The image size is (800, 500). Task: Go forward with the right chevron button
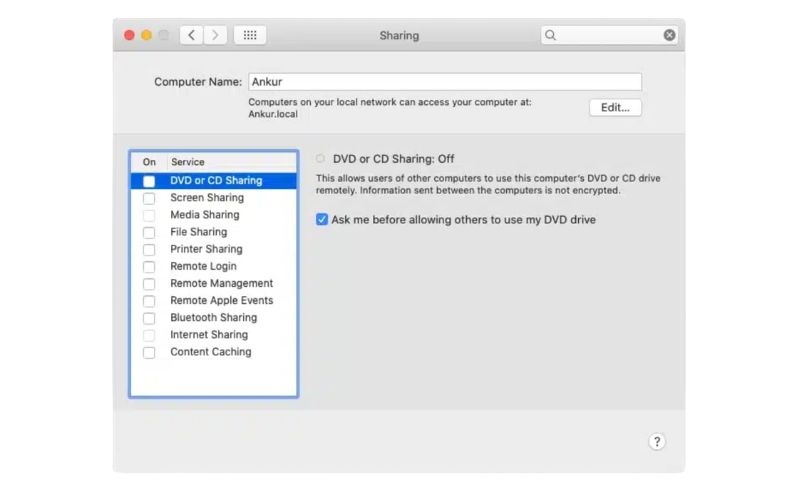coord(215,35)
